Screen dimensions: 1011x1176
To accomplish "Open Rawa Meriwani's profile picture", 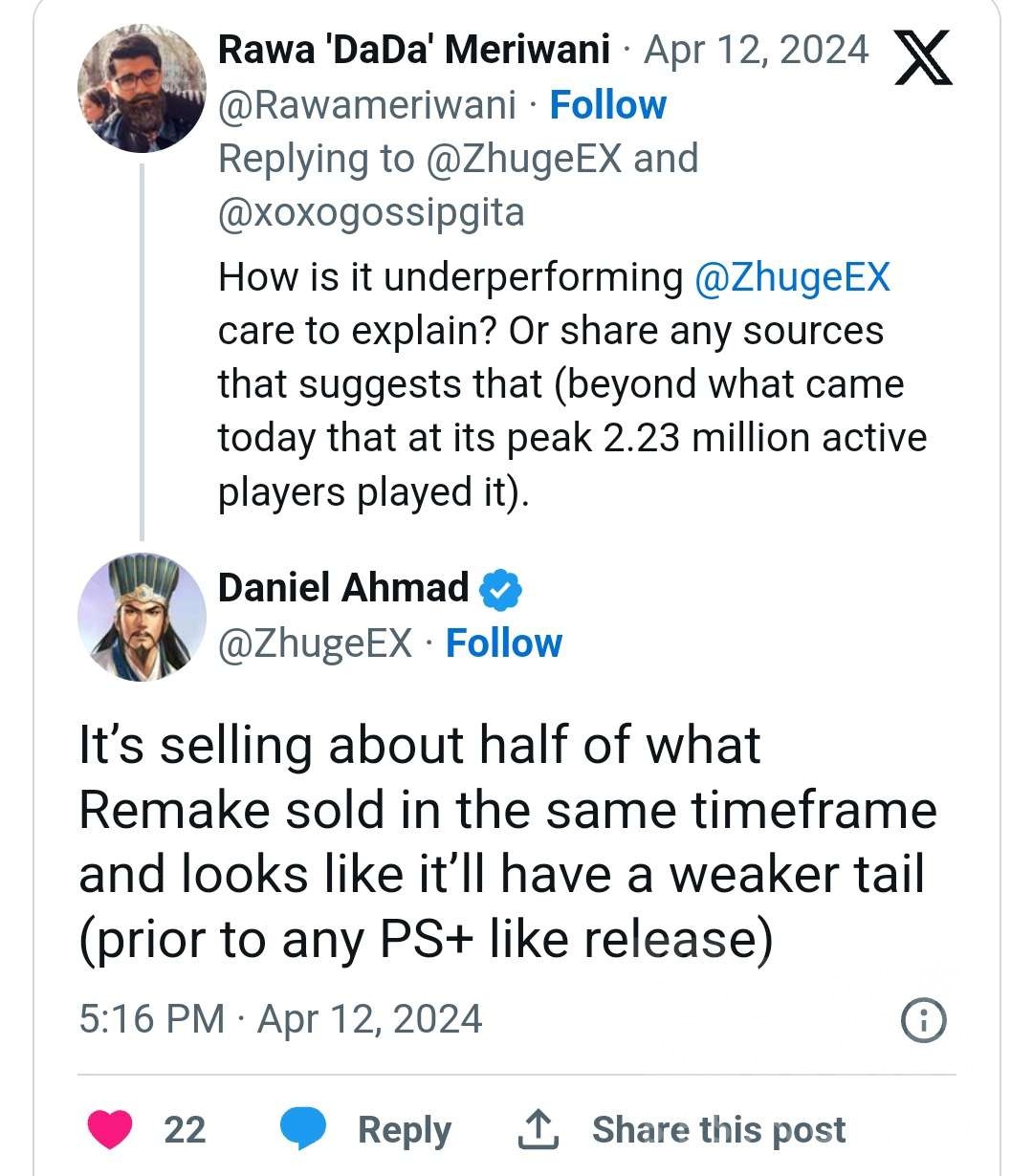I will pyautogui.click(x=142, y=88).
